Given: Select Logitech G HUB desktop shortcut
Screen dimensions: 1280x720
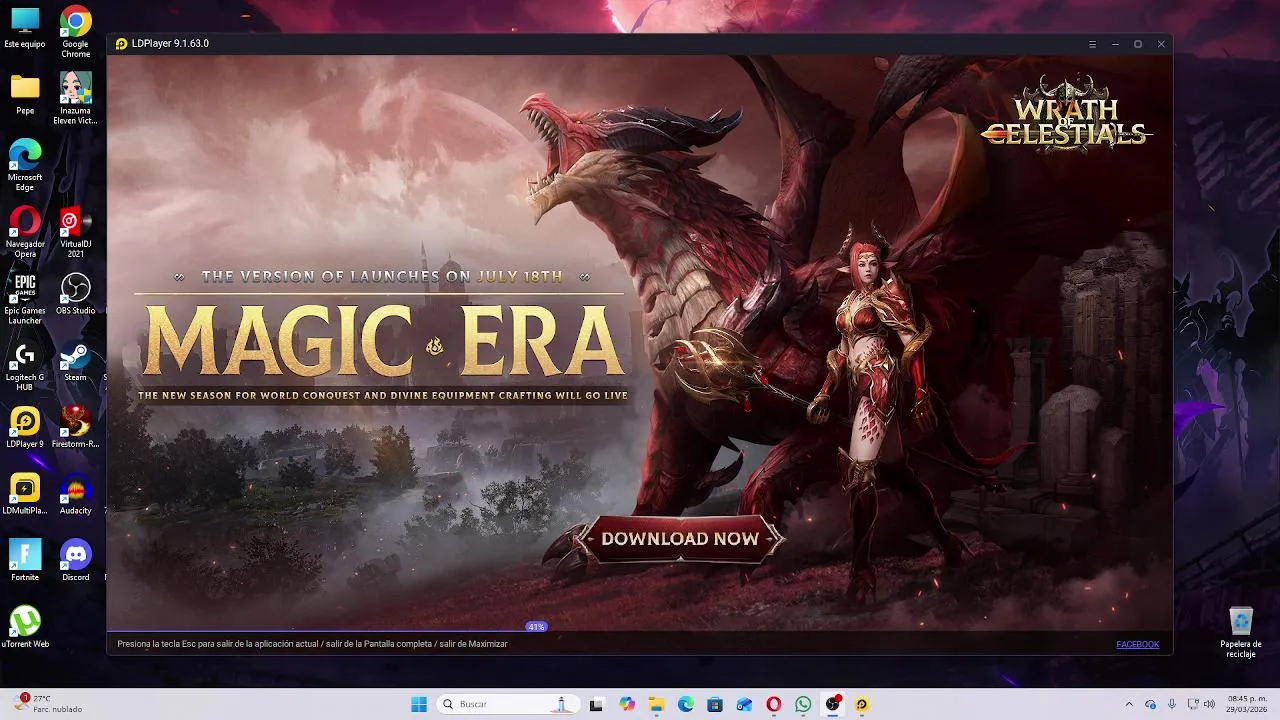Looking at the screenshot, I should tap(25, 365).
